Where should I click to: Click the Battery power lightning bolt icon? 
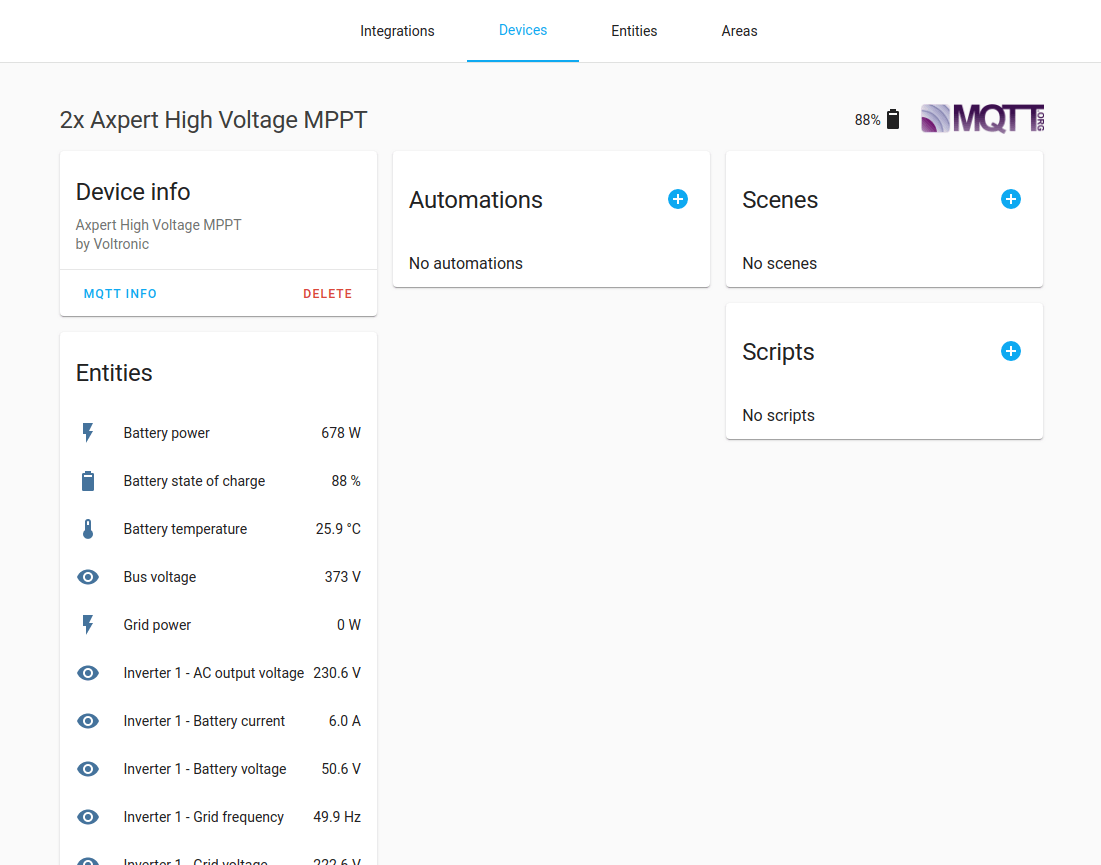tap(88, 432)
